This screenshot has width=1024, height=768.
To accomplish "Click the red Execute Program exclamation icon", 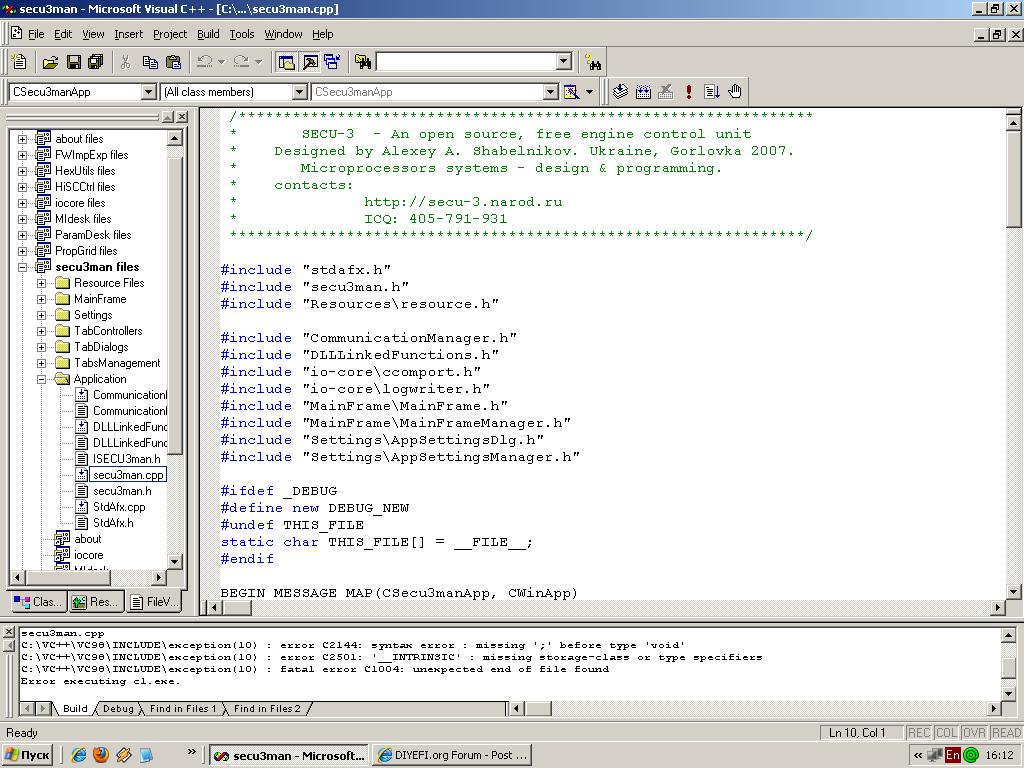I will pyautogui.click(x=689, y=92).
